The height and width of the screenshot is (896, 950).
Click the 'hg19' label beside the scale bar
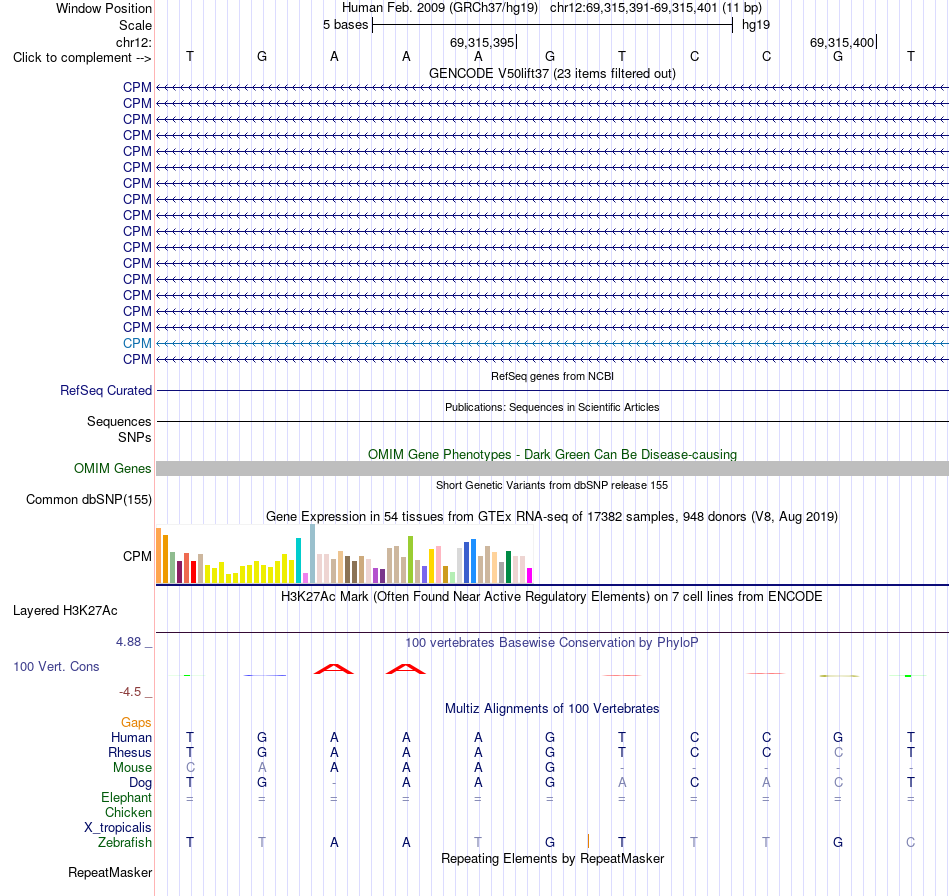[756, 25]
